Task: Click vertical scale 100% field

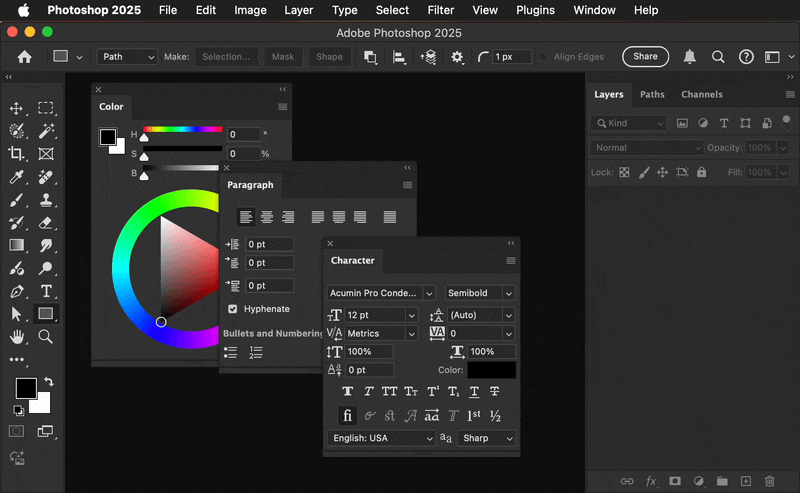Action: pos(369,352)
